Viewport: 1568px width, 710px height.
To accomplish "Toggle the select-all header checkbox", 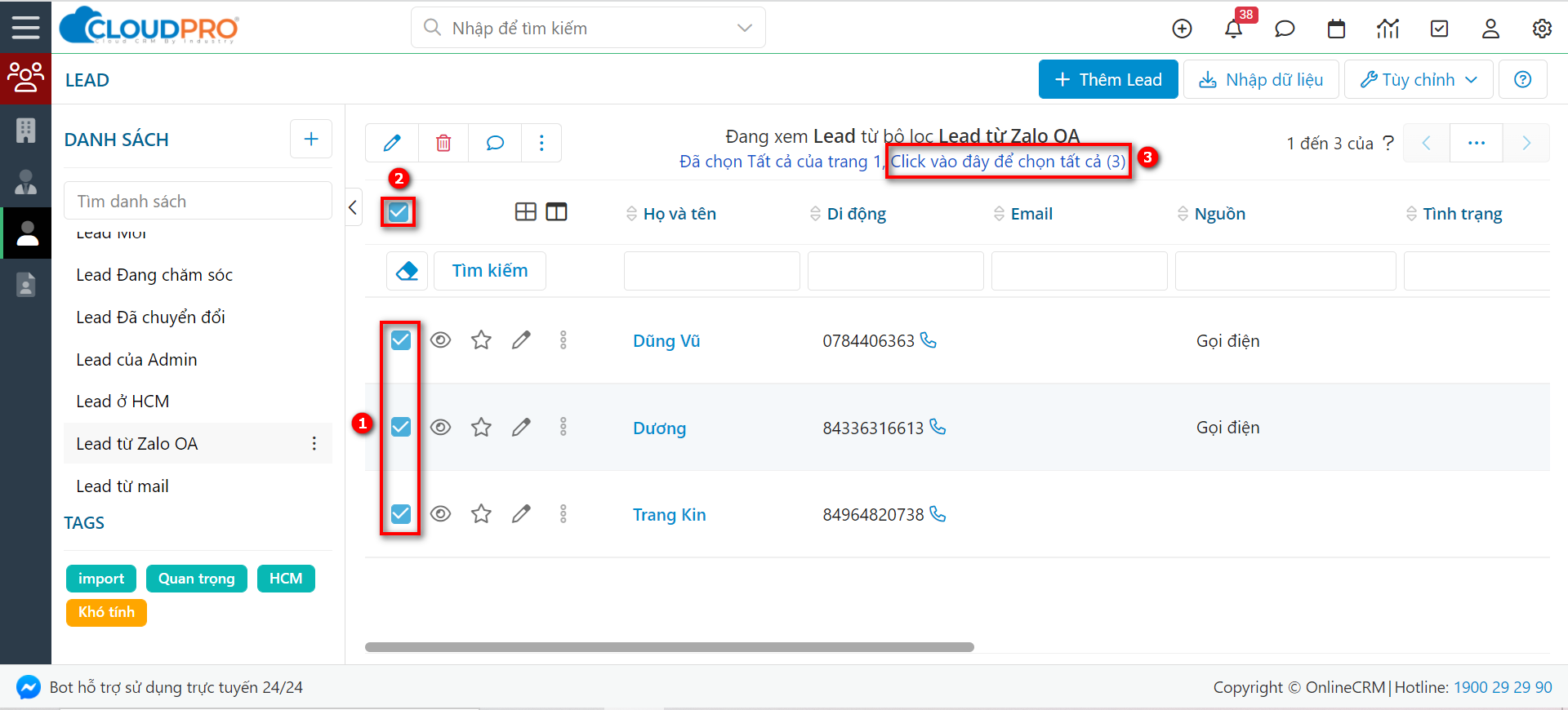I will (x=399, y=212).
